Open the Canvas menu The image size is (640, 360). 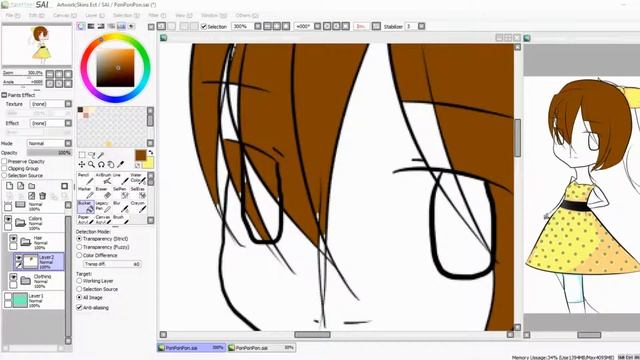pyautogui.click(x=65, y=16)
